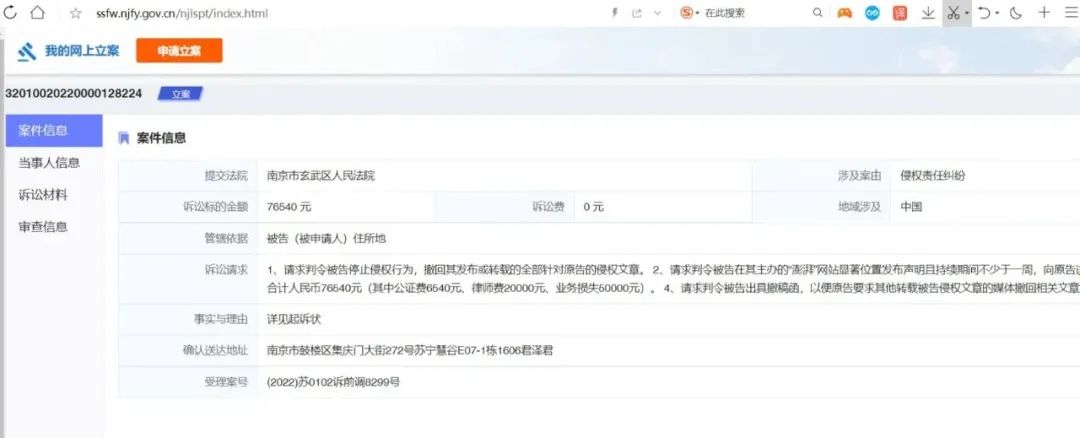Open the downloads arrow icon
This screenshot has height=438, width=1080.
pos(928,13)
